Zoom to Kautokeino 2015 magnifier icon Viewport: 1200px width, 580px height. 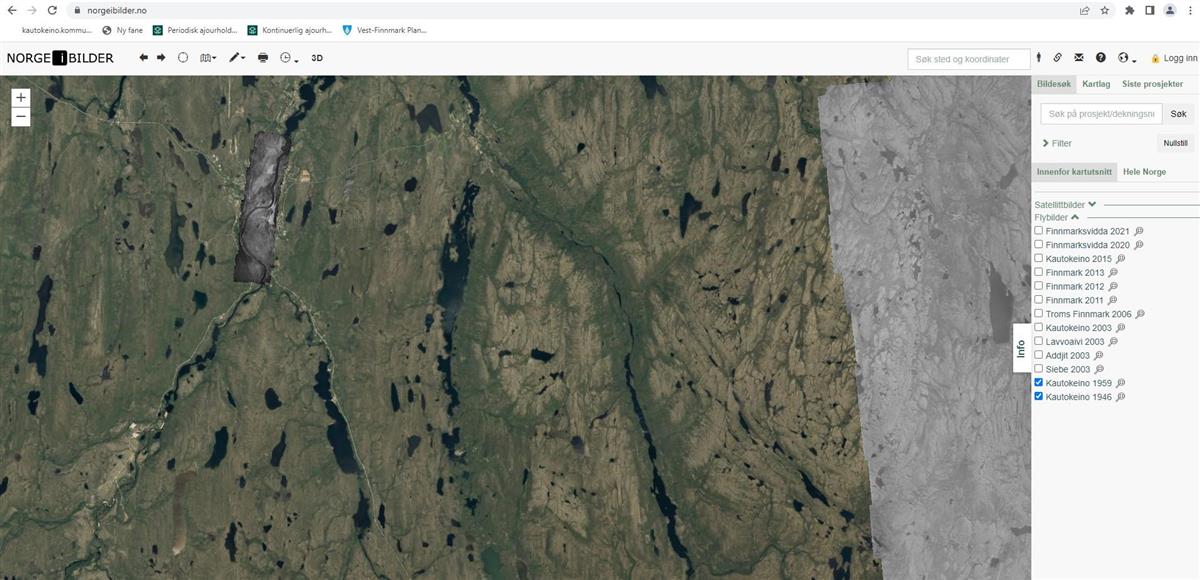click(x=1121, y=259)
